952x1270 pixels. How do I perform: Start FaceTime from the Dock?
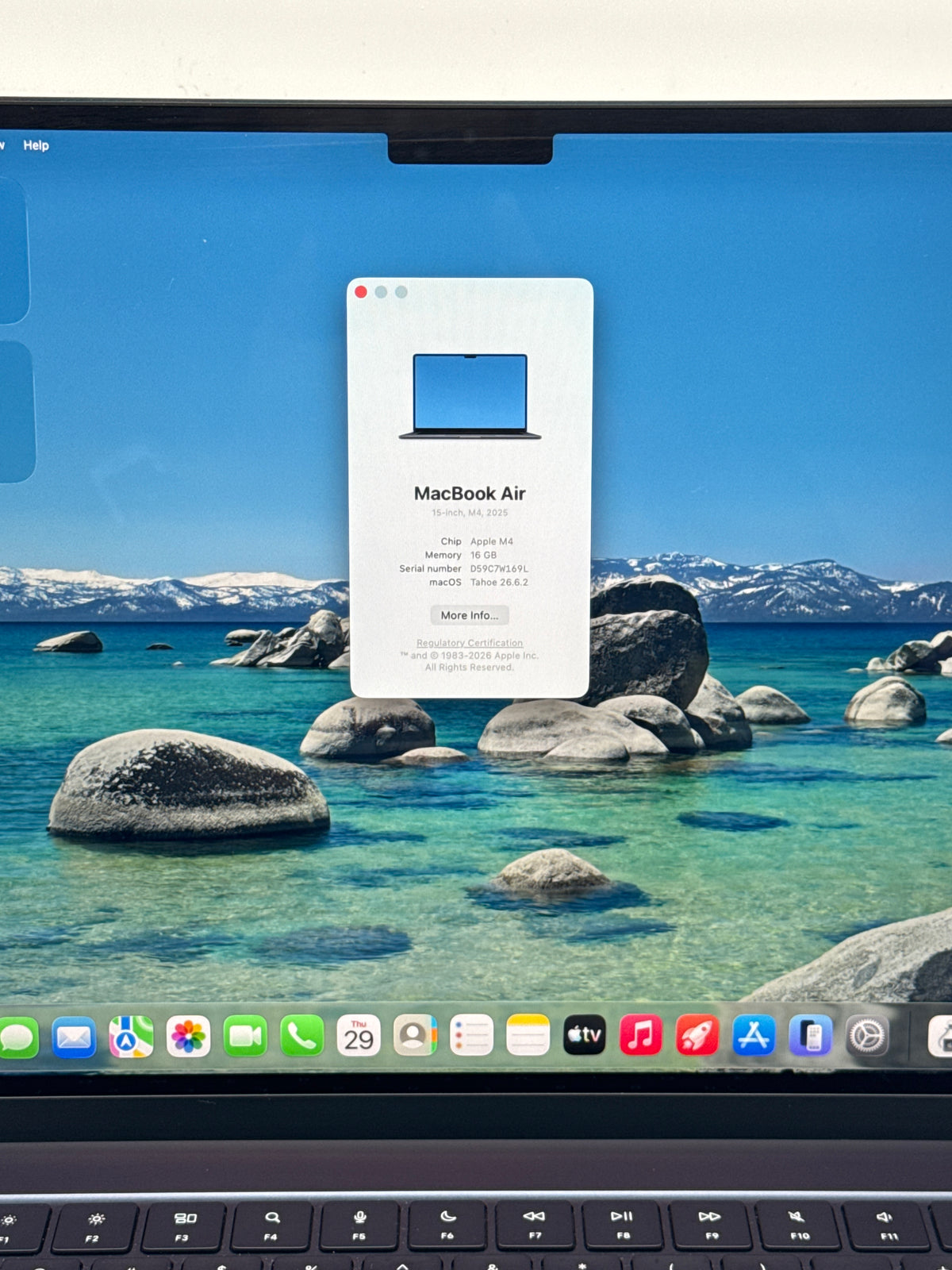(245, 1037)
